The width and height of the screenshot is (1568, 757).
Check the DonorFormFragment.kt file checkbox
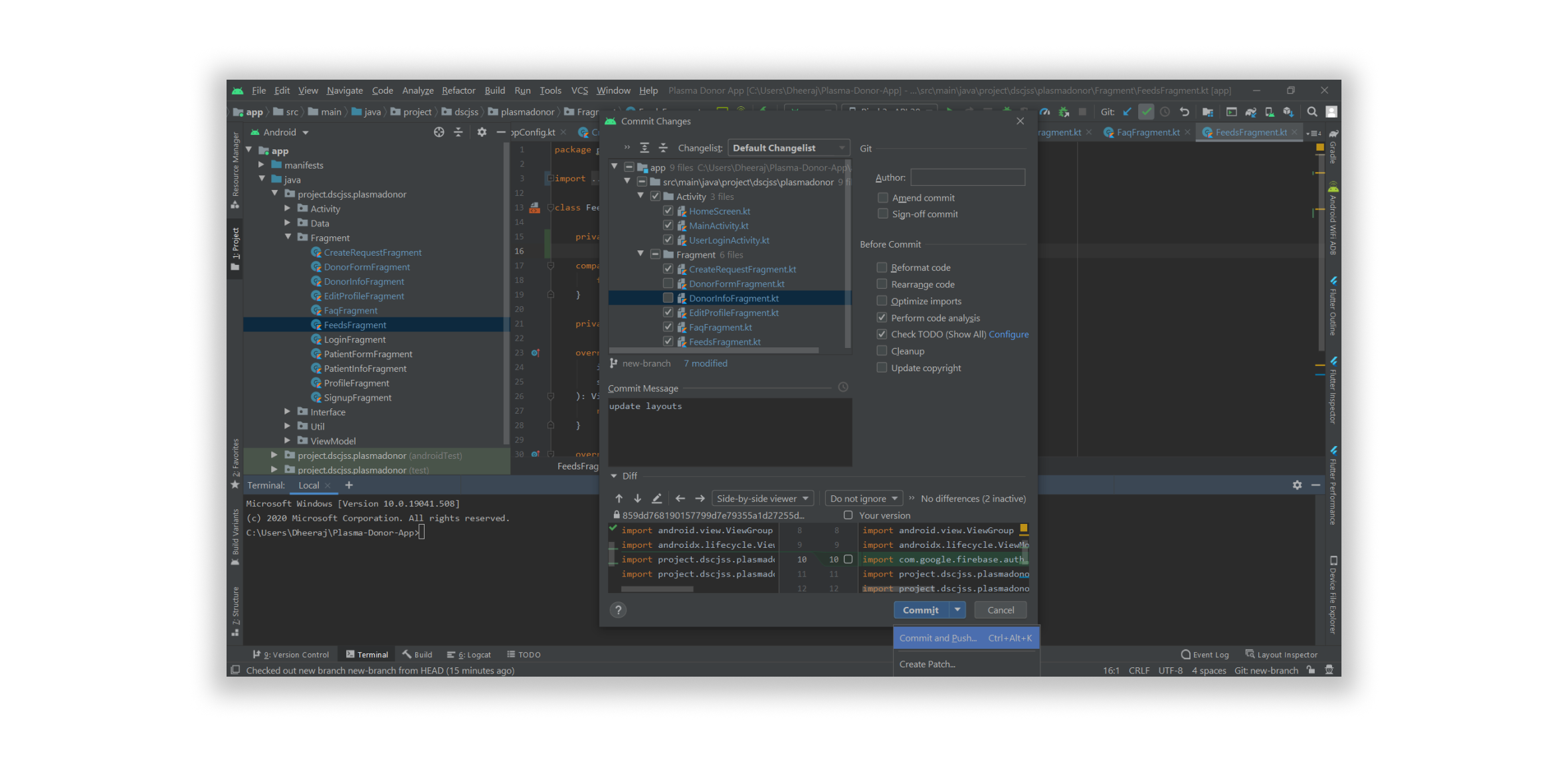(x=668, y=284)
